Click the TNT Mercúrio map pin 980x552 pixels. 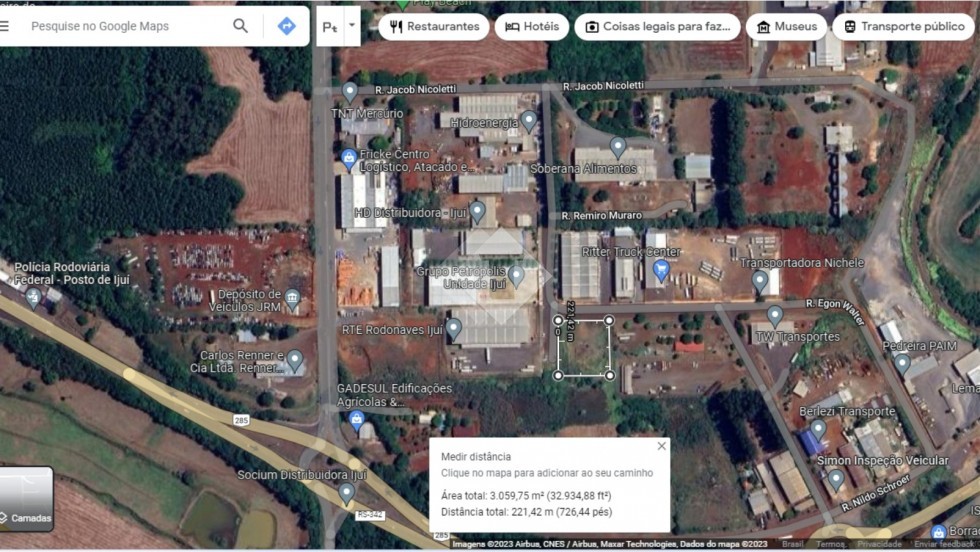coord(350,93)
